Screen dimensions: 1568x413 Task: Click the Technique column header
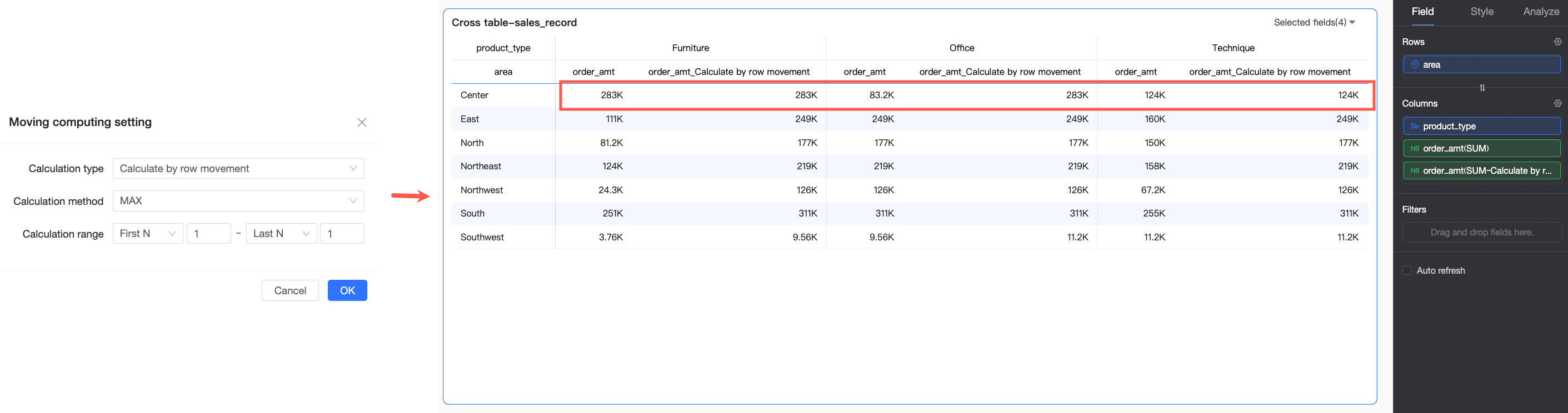point(1232,48)
